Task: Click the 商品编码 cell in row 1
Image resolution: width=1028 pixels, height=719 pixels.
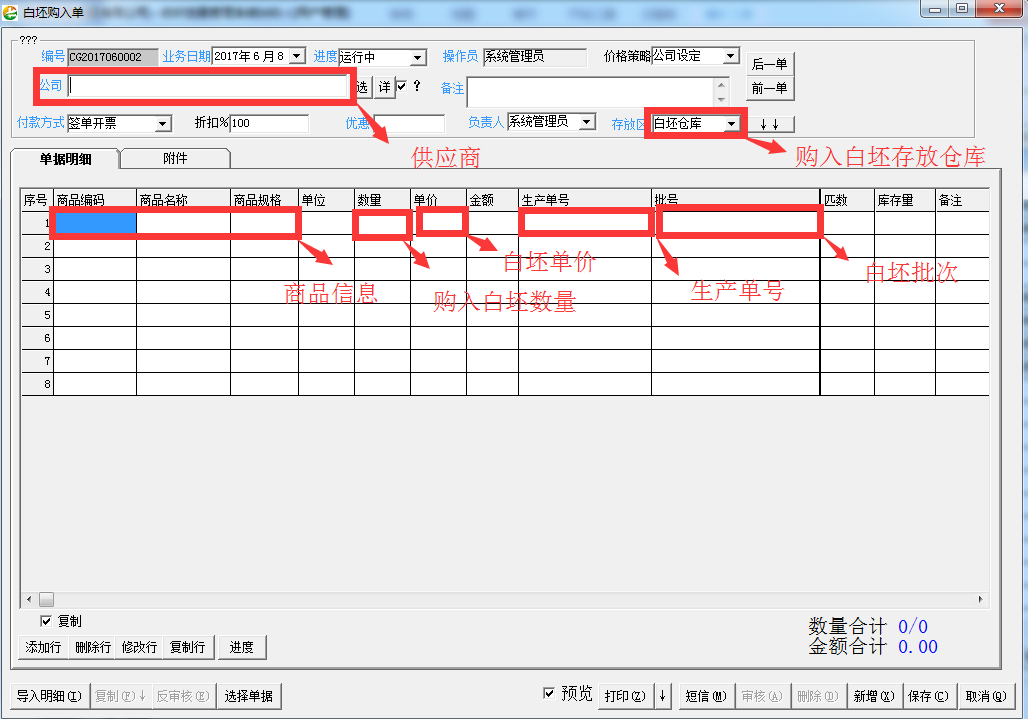Action: 95,223
